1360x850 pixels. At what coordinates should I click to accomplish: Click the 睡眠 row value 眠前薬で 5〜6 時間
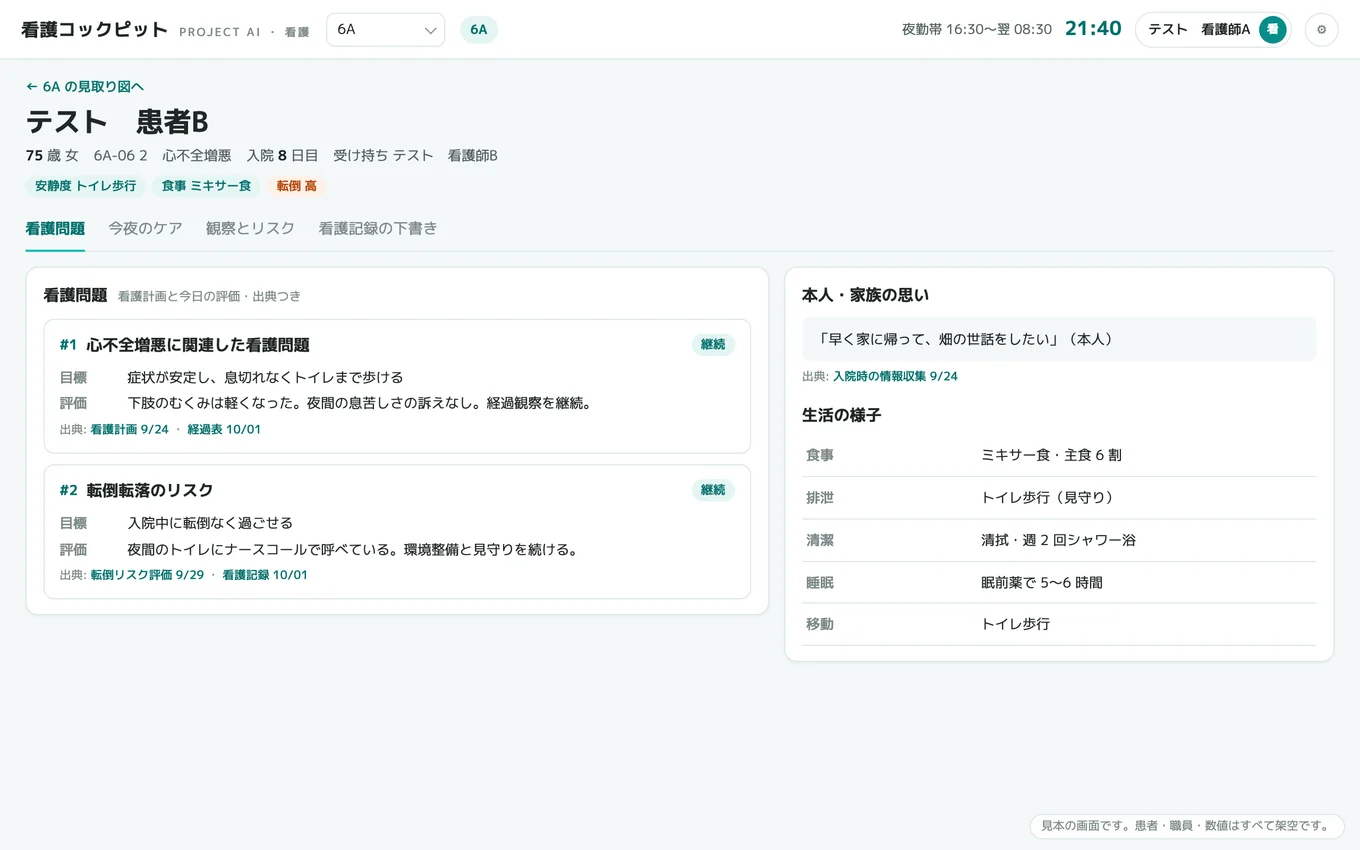1042,583
